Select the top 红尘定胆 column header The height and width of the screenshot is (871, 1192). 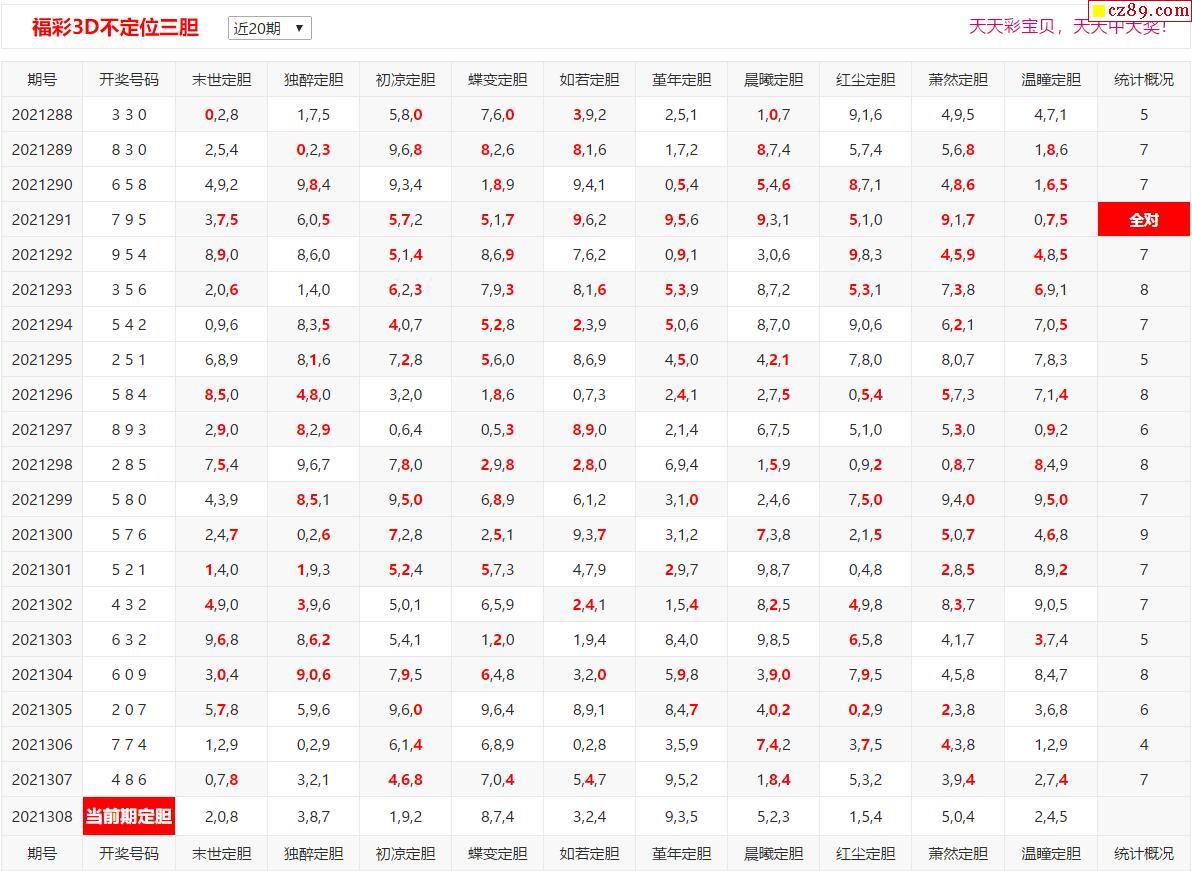click(x=865, y=80)
